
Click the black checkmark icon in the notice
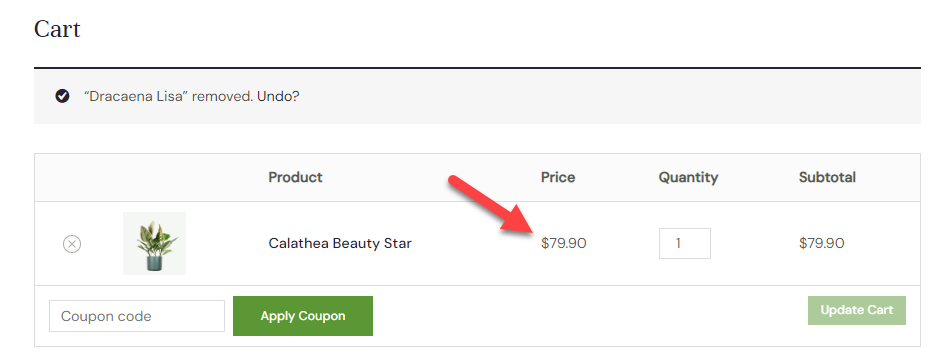[x=62, y=96]
